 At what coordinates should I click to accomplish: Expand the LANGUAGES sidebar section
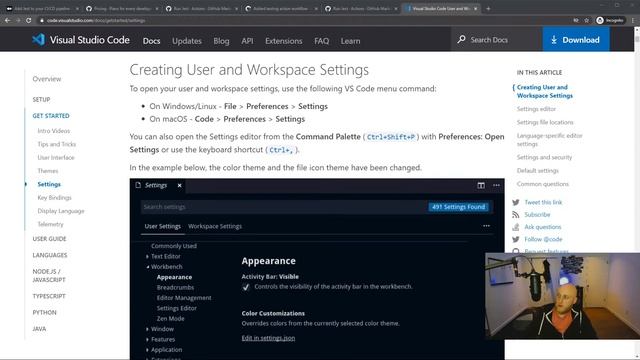pos(50,255)
